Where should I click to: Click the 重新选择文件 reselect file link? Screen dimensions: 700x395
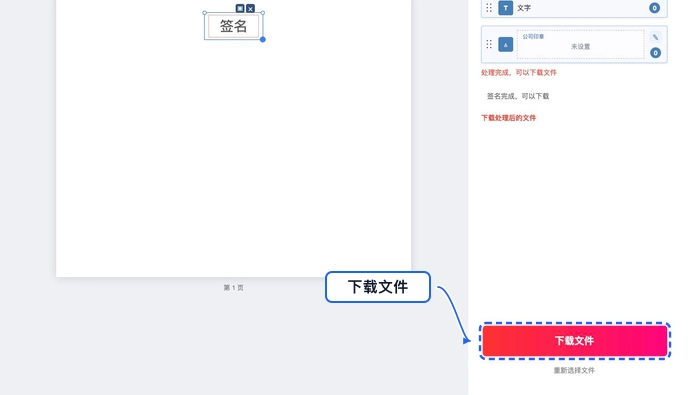(x=574, y=370)
